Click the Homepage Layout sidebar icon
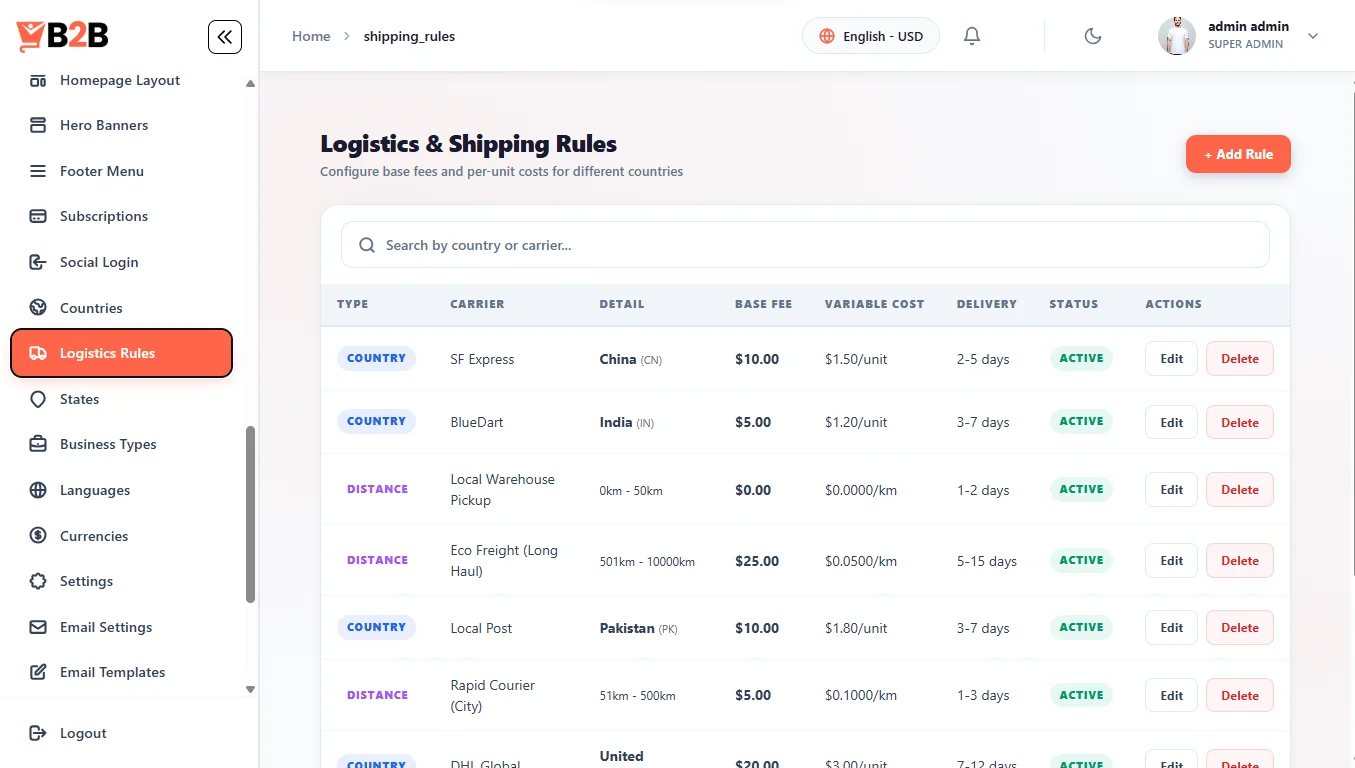Screen dimensions: 1355x768 [38, 80]
